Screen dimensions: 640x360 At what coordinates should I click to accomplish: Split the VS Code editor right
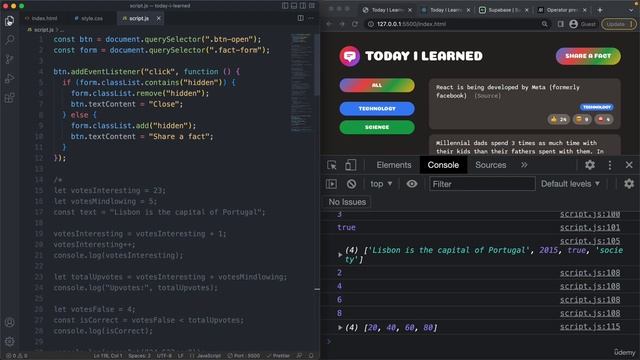300,18
